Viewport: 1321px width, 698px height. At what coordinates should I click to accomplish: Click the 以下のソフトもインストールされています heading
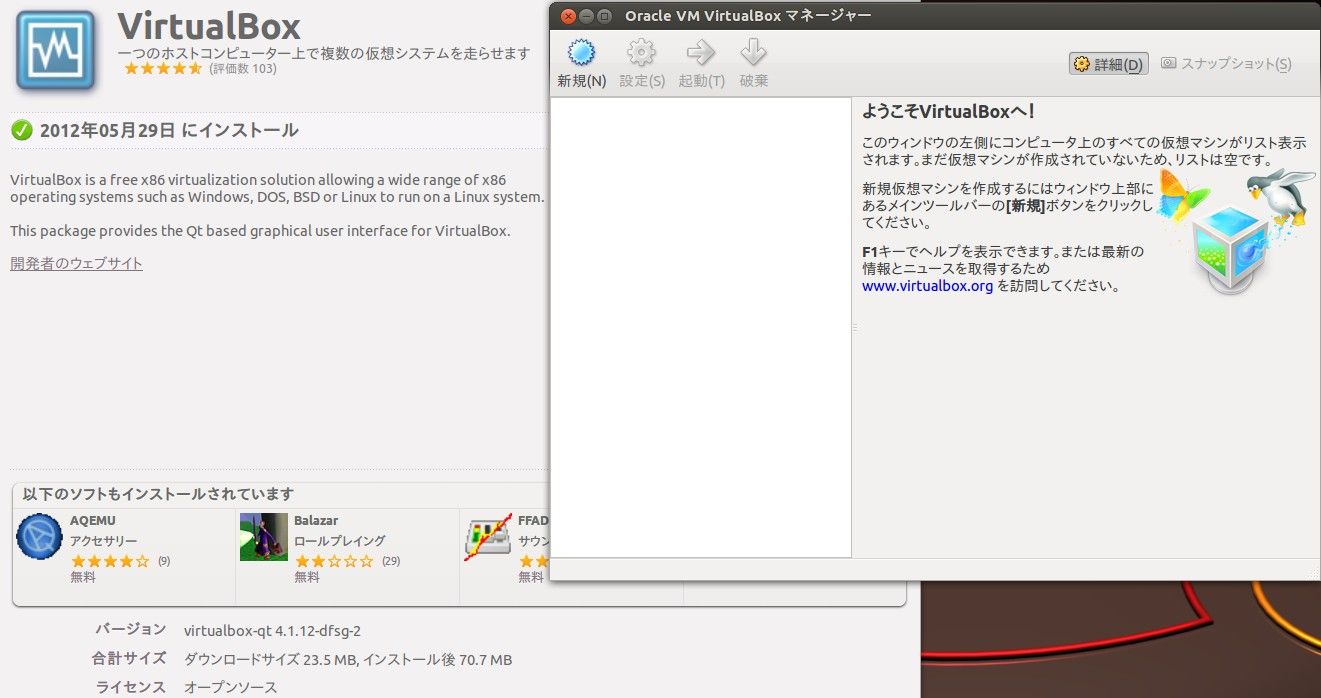[158, 494]
